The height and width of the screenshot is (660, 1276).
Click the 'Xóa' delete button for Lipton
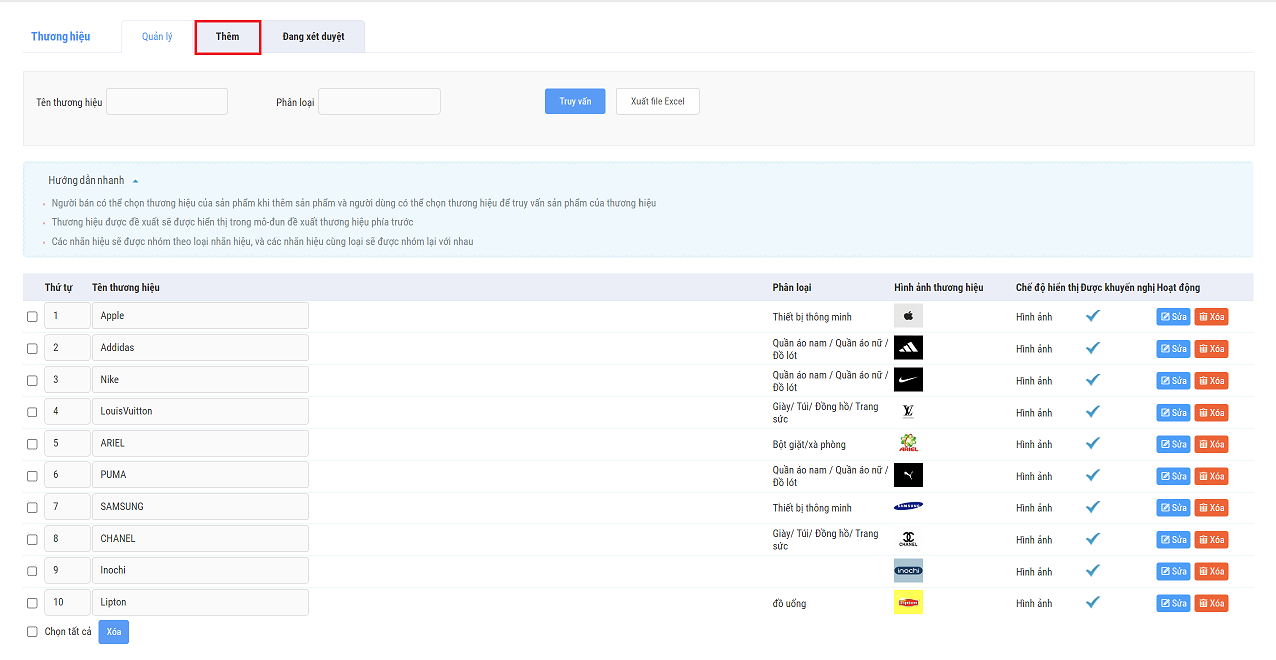tap(1210, 603)
